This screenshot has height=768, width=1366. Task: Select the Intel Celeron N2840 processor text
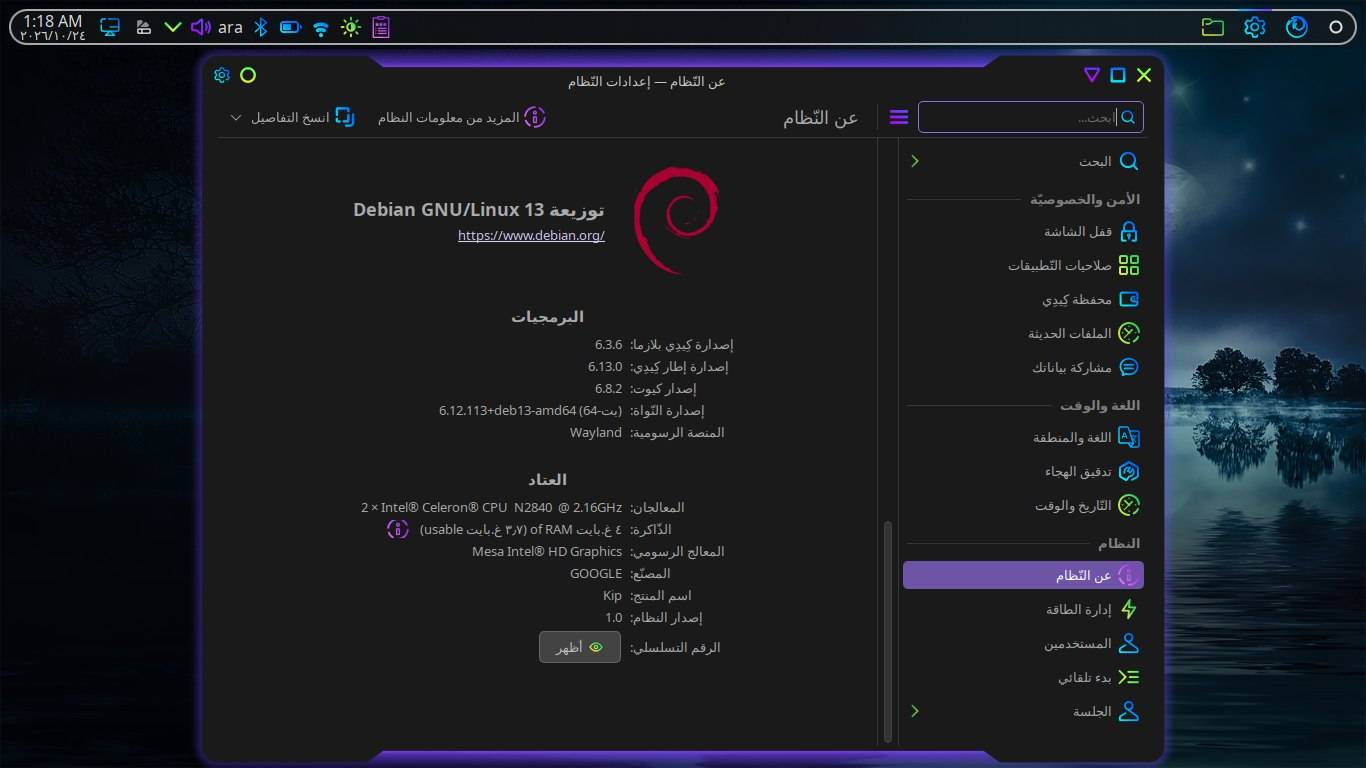point(491,507)
